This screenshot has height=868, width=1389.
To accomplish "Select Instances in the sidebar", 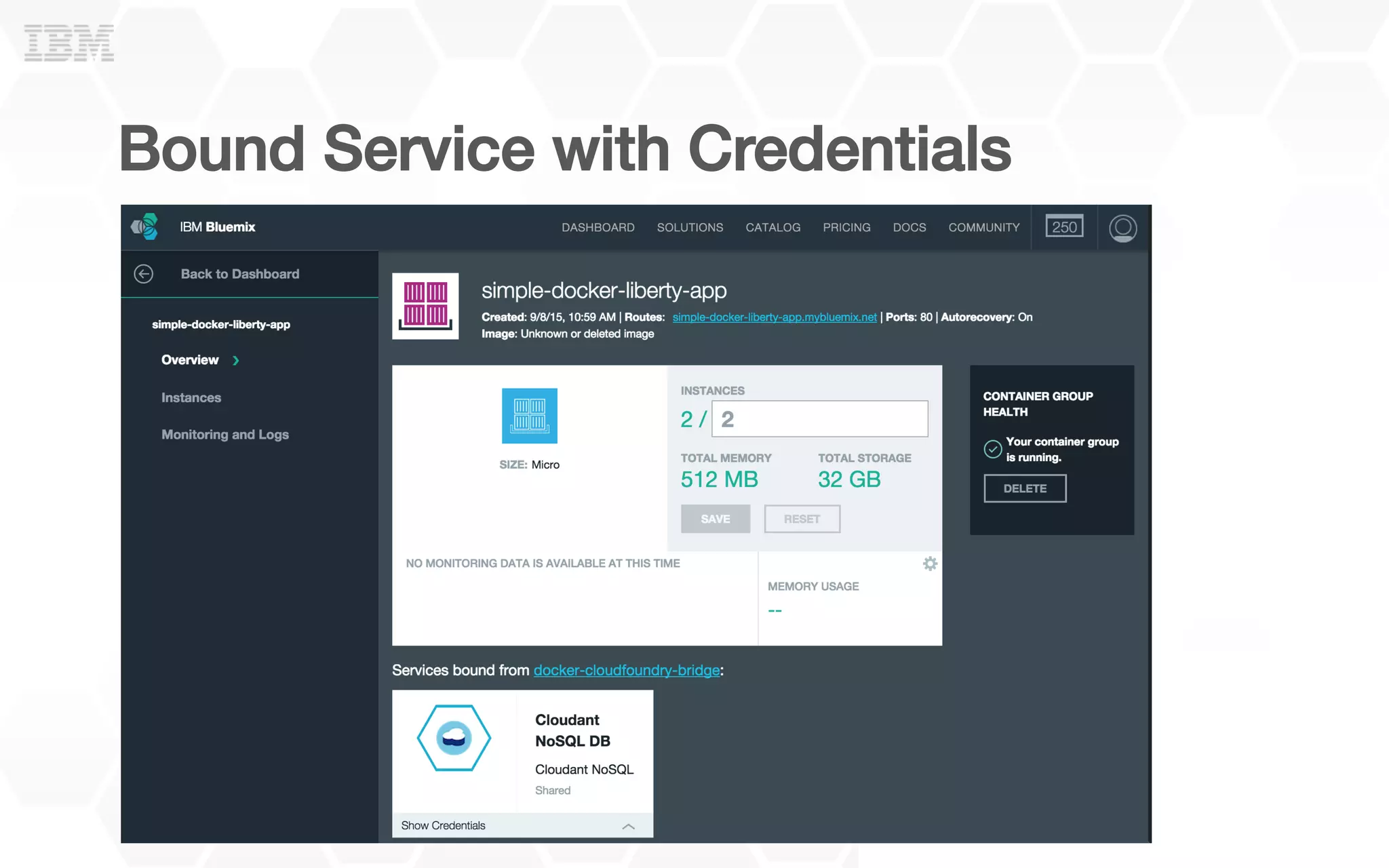I will [191, 398].
